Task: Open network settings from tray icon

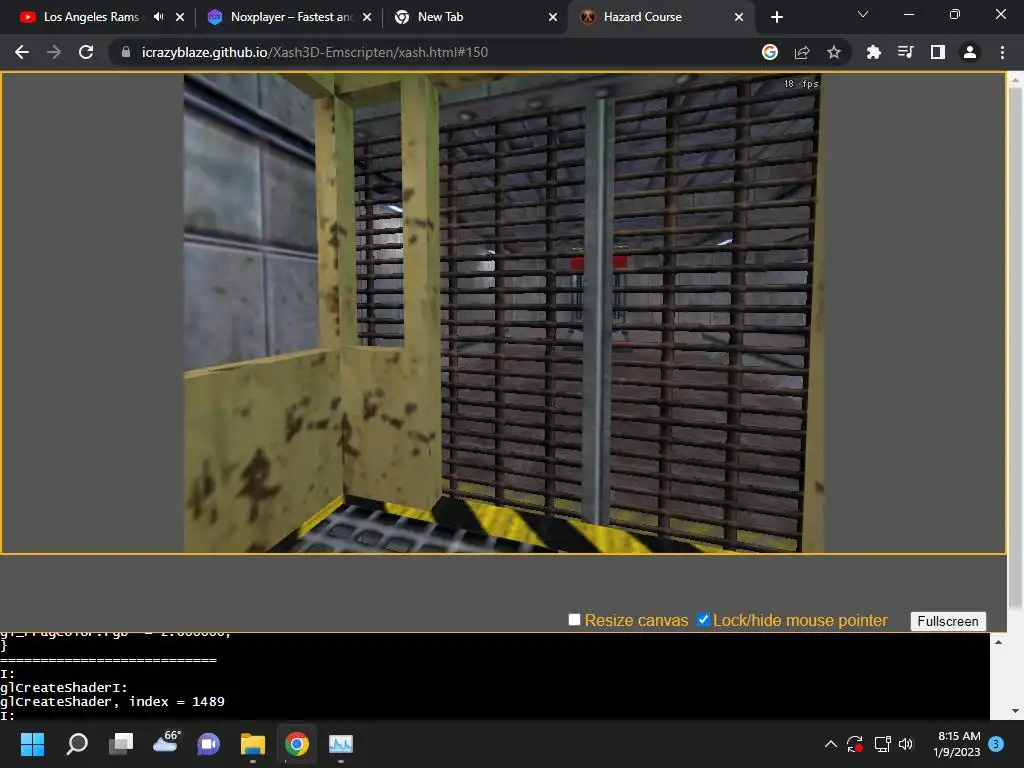Action: click(x=882, y=744)
